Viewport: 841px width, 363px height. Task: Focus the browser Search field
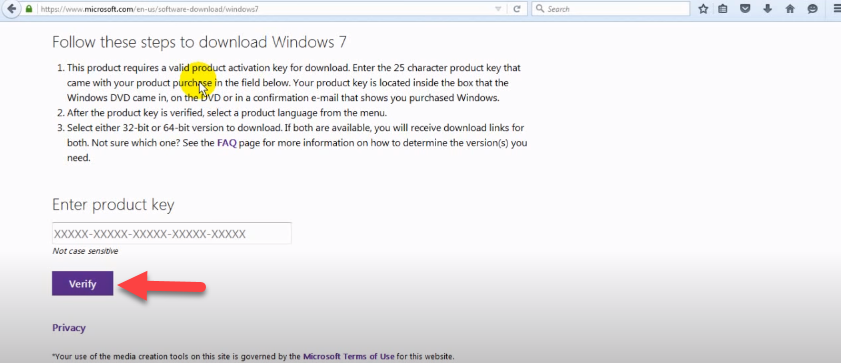[x=610, y=9]
